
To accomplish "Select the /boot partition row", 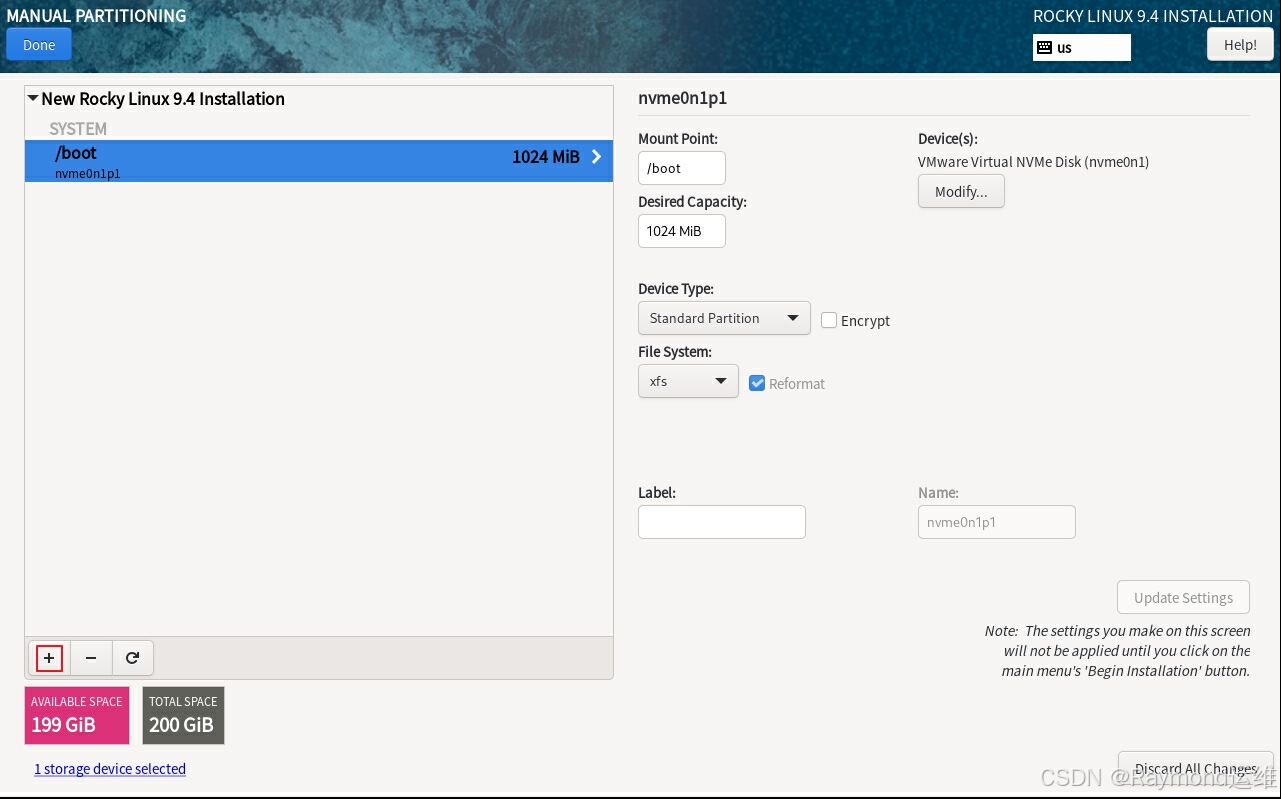I will coord(319,161).
